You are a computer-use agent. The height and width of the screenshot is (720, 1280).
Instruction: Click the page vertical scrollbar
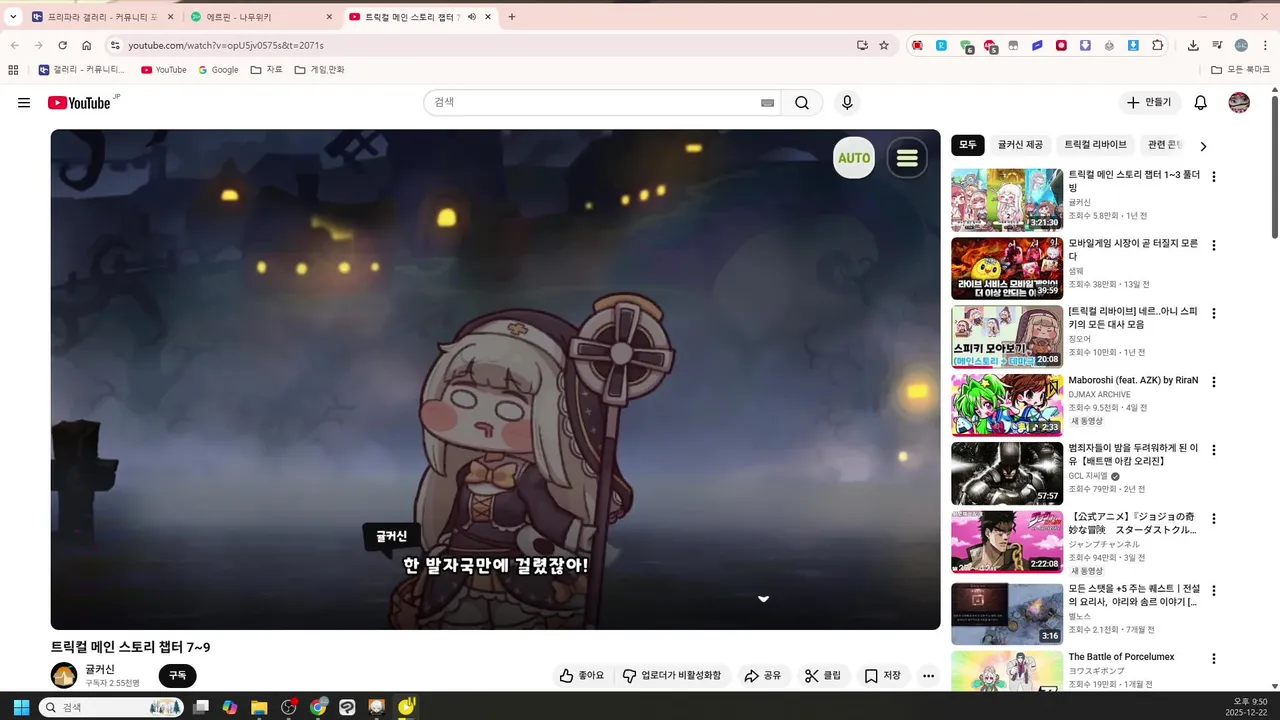(1274, 166)
